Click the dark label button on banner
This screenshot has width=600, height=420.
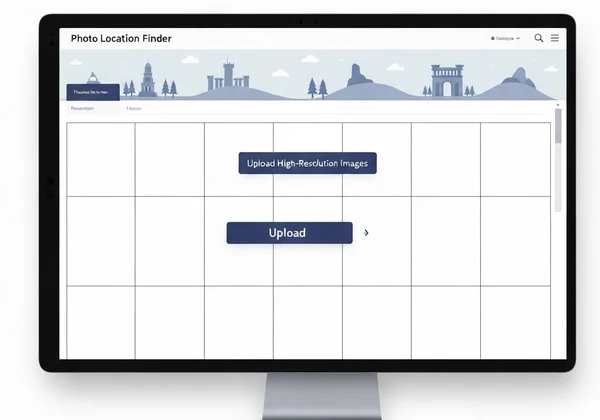pyautogui.click(x=93, y=92)
